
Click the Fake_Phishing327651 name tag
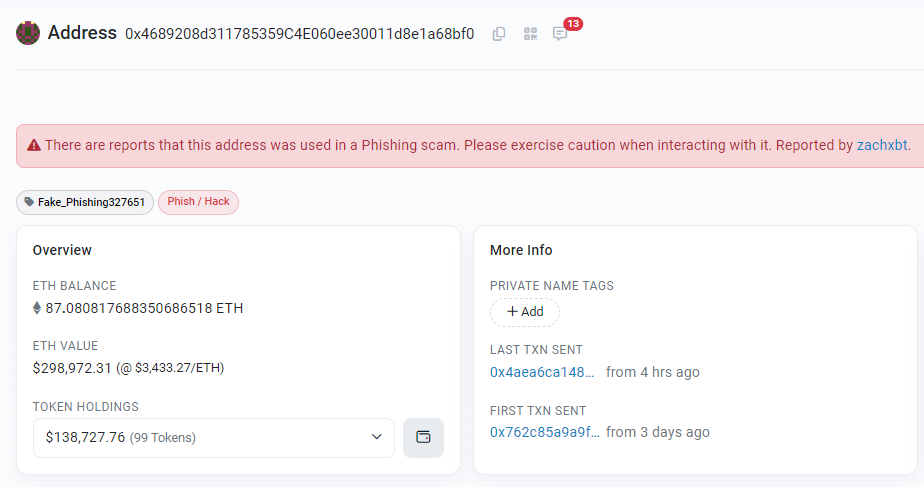[91, 202]
